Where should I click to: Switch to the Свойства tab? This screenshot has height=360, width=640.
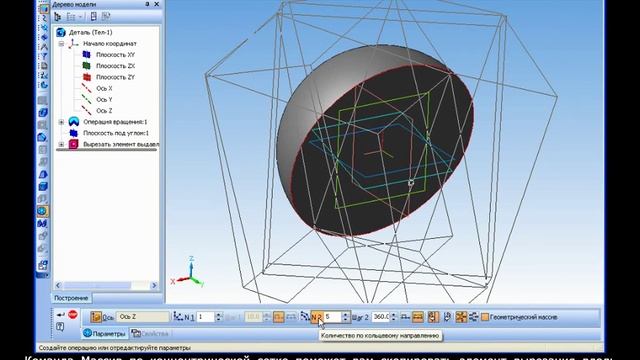pos(151,333)
